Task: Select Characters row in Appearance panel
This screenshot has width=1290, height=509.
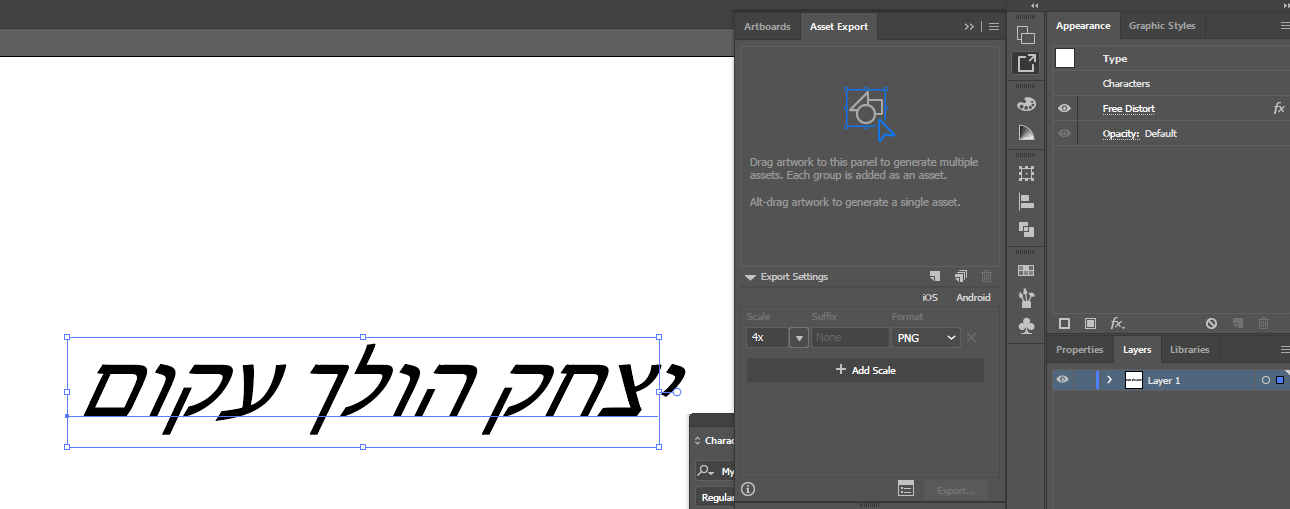Action: (1170, 83)
